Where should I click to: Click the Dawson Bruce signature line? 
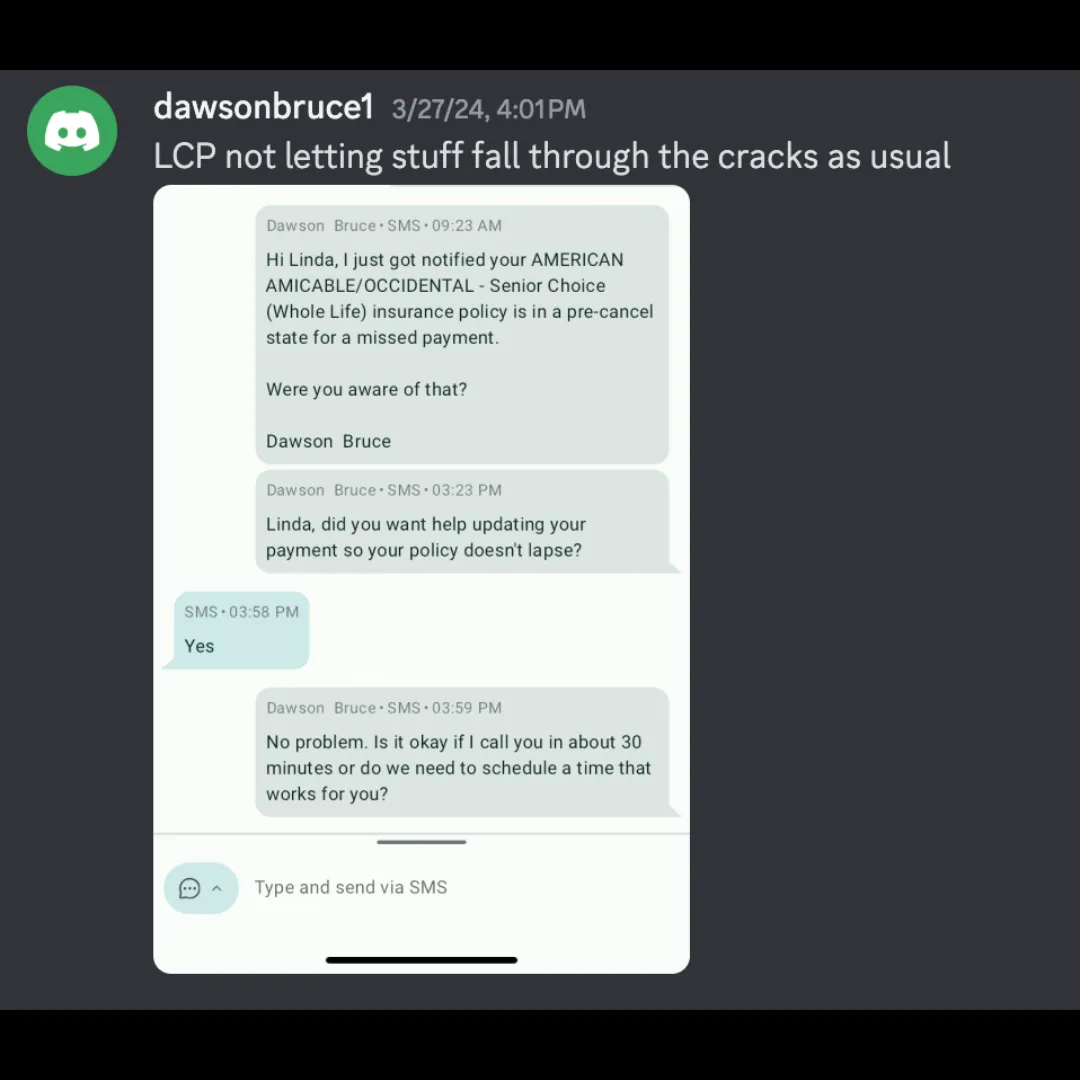click(x=329, y=442)
